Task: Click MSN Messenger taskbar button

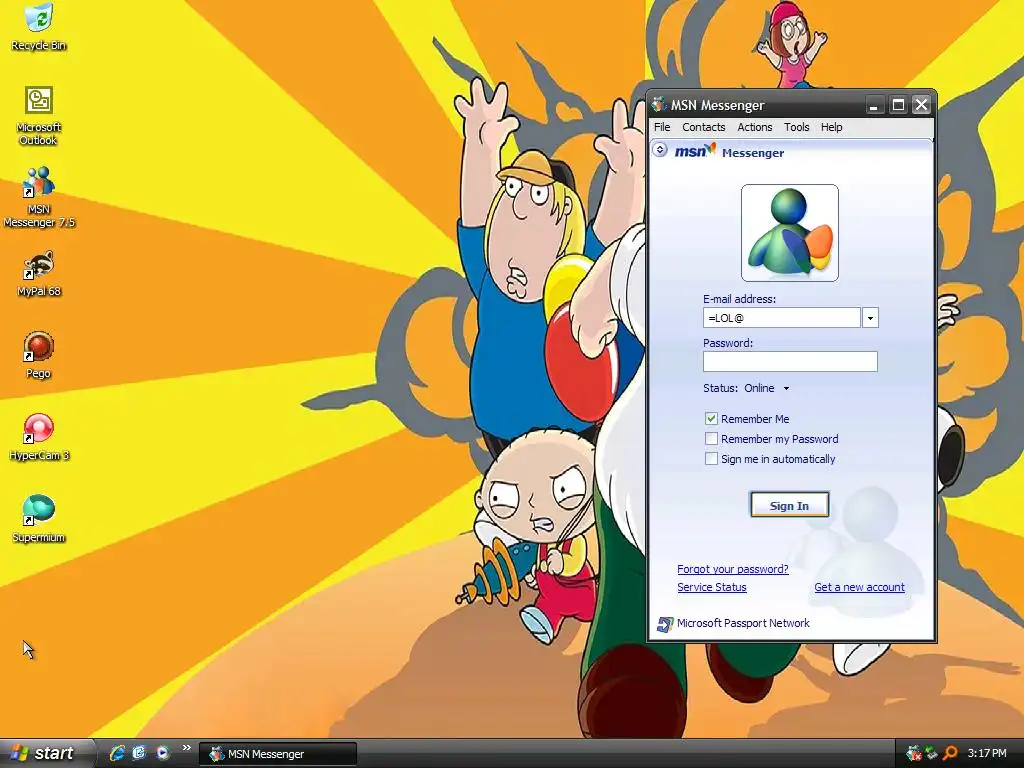Action: 278,754
